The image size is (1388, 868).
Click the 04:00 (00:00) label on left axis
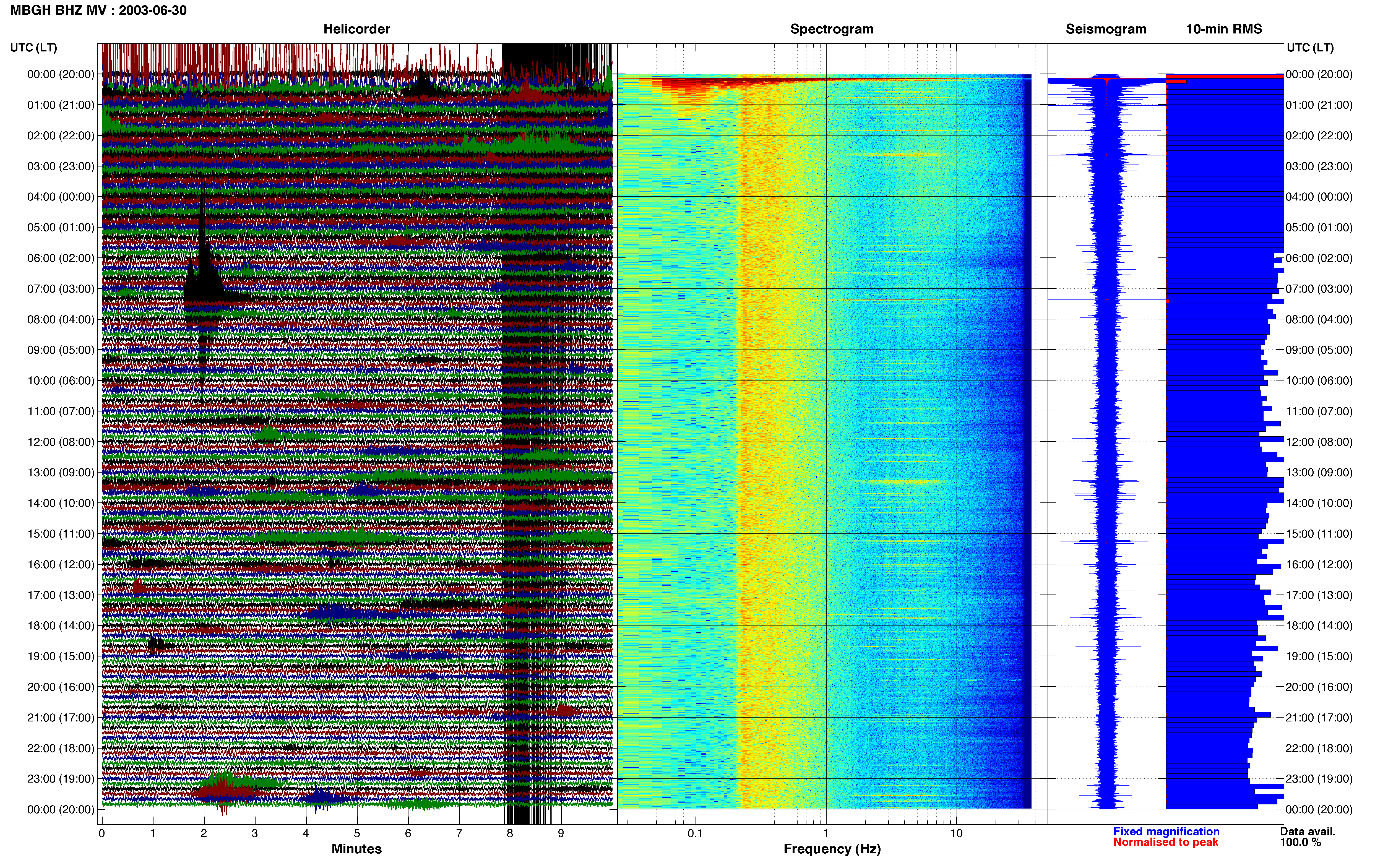pyautogui.click(x=61, y=197)
